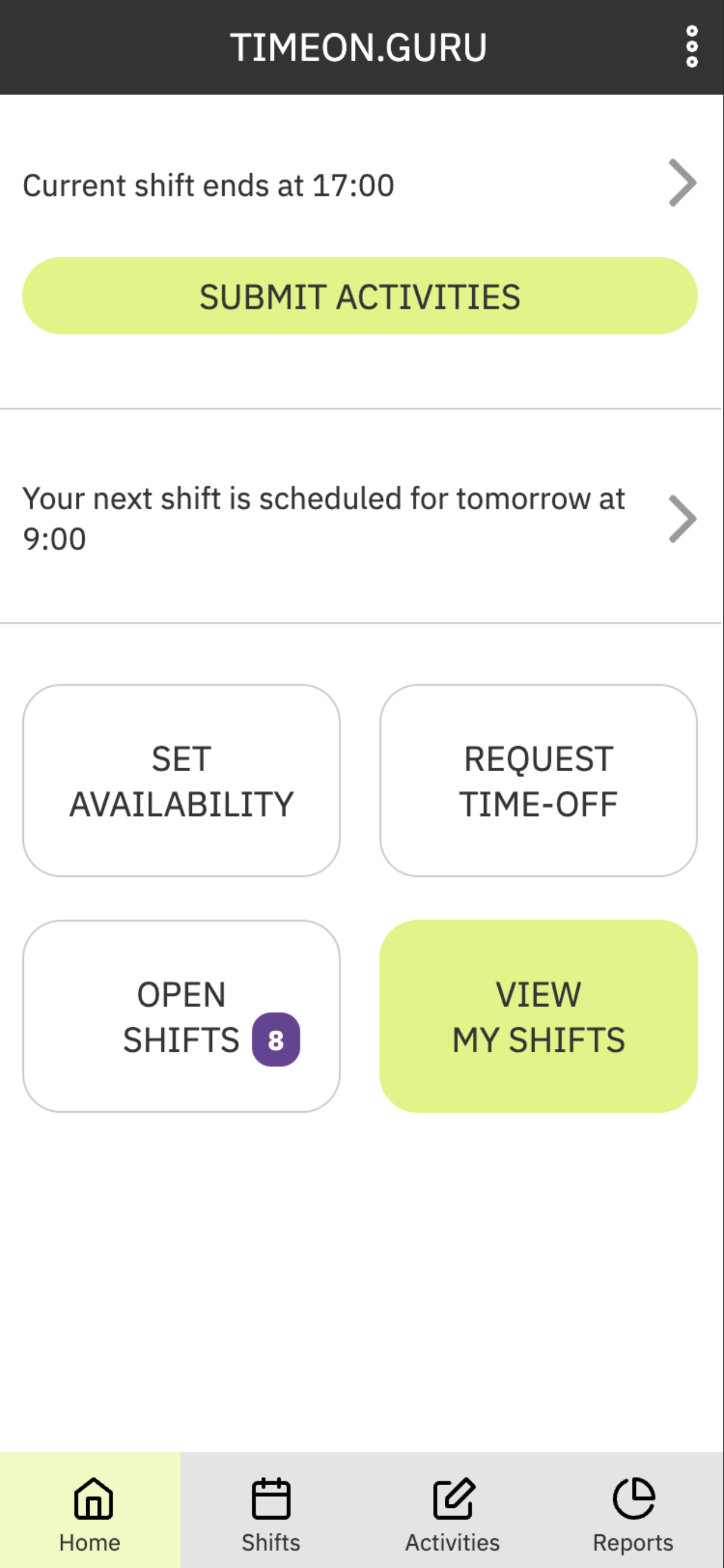The width and height of the screenshot is (724, 1568).
Task: Select View My Shifts
Action: click(x=539, y=1016)
